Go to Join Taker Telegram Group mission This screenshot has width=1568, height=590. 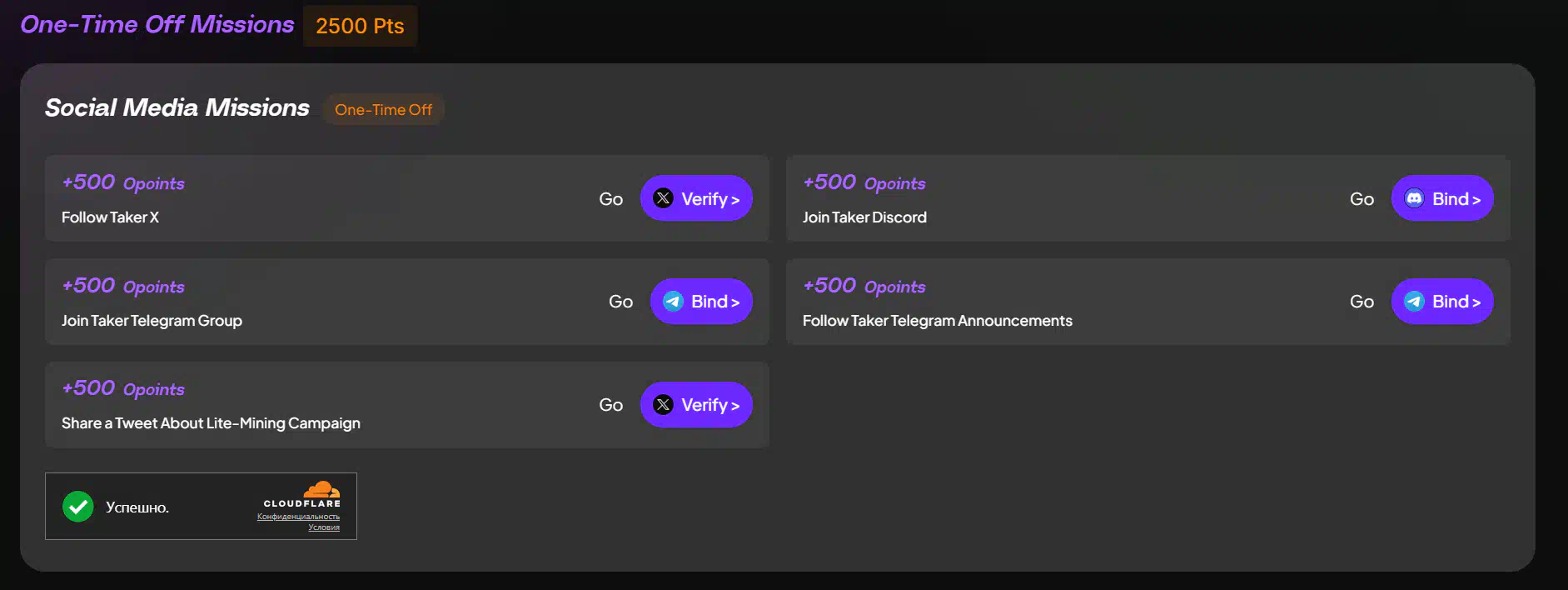[620, 302]
